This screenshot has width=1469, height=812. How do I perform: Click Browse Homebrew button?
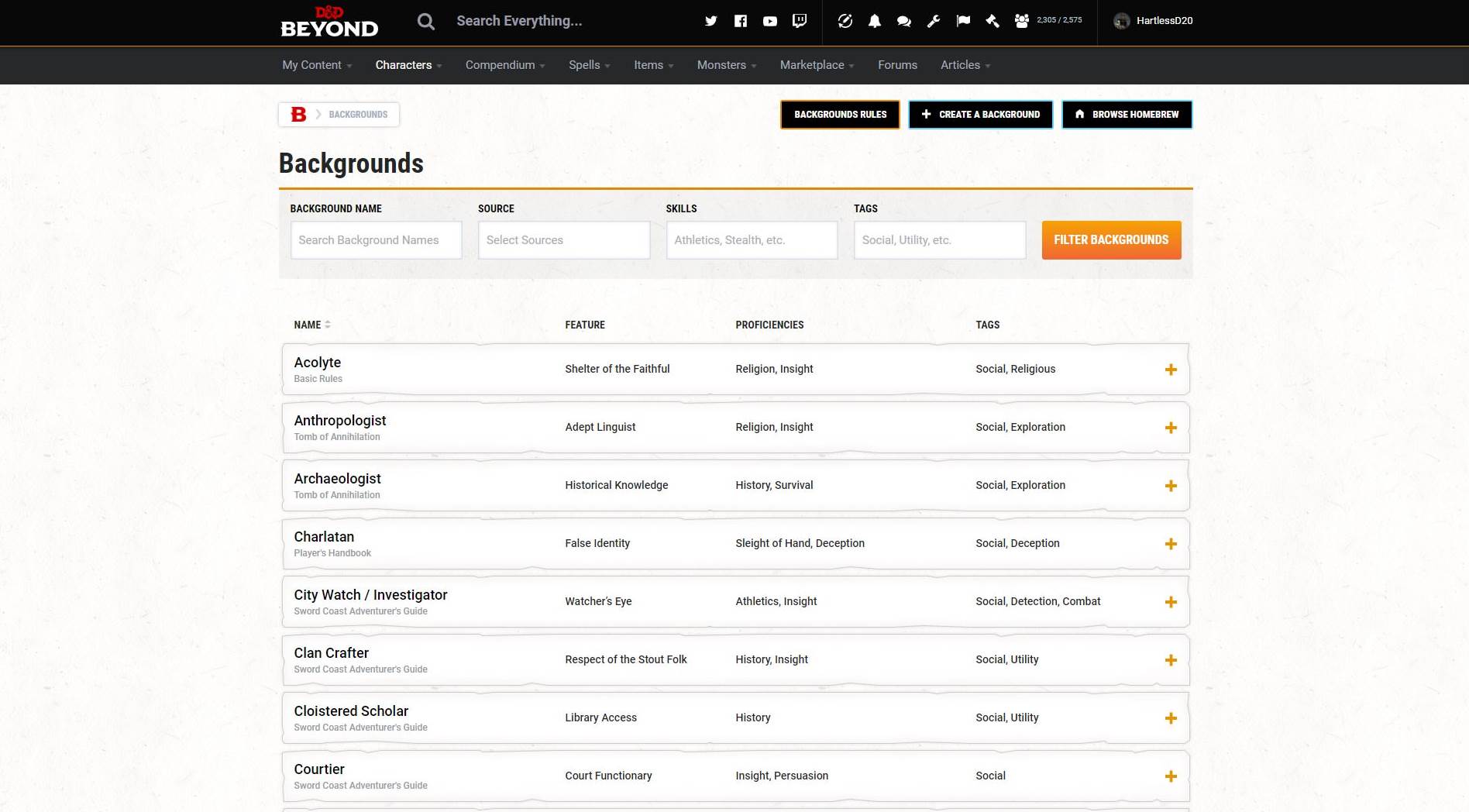click(x=1127, y=115)
